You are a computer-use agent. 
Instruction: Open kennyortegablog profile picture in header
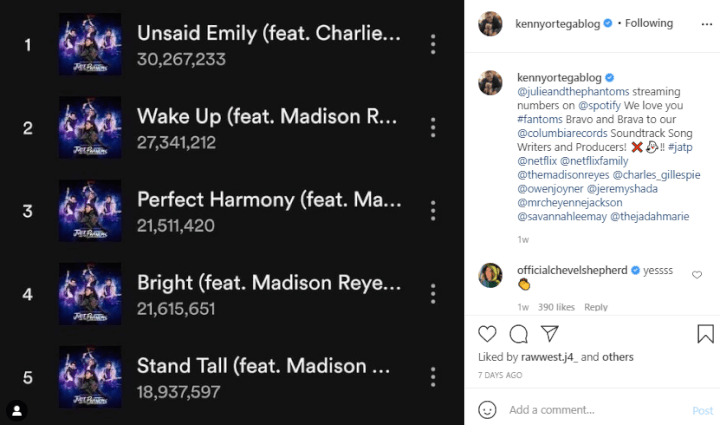(489, 24)
